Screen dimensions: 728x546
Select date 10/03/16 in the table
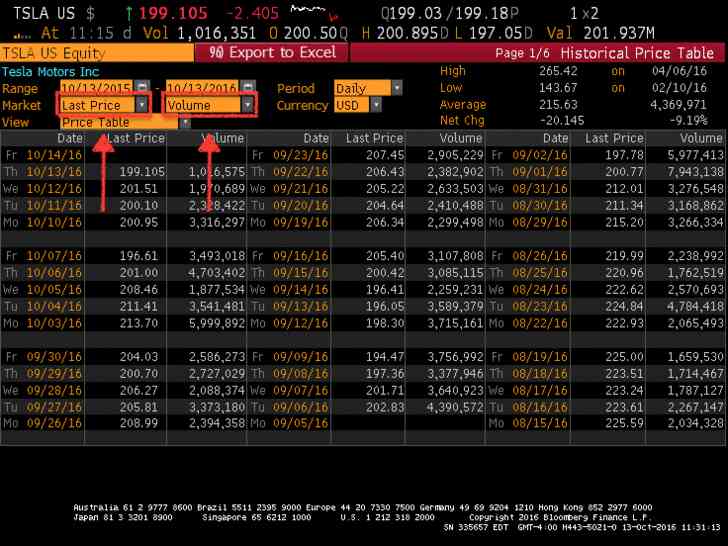[x=54, y=323]
